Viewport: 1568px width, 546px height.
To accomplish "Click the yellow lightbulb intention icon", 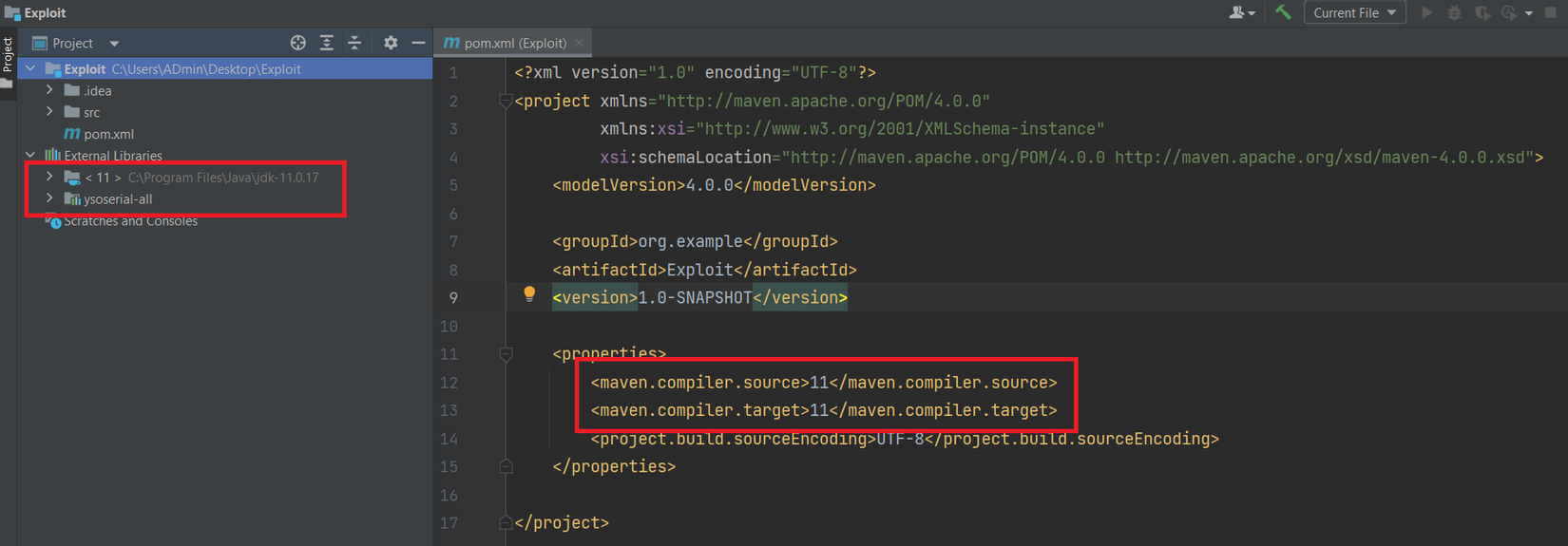I will pos(529,294).
